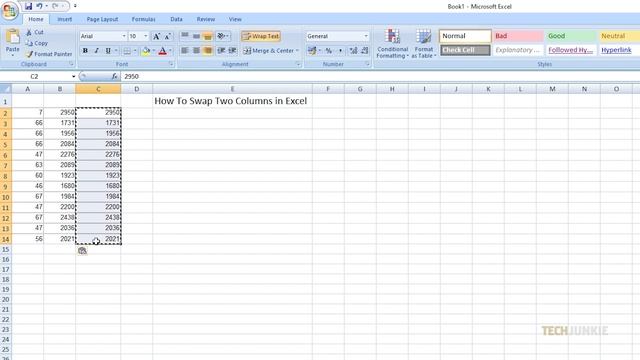The width and height of the screenshot is (640, 360).
Task: Click the Paste Options icon below column C
Action: tap(82, 251)
